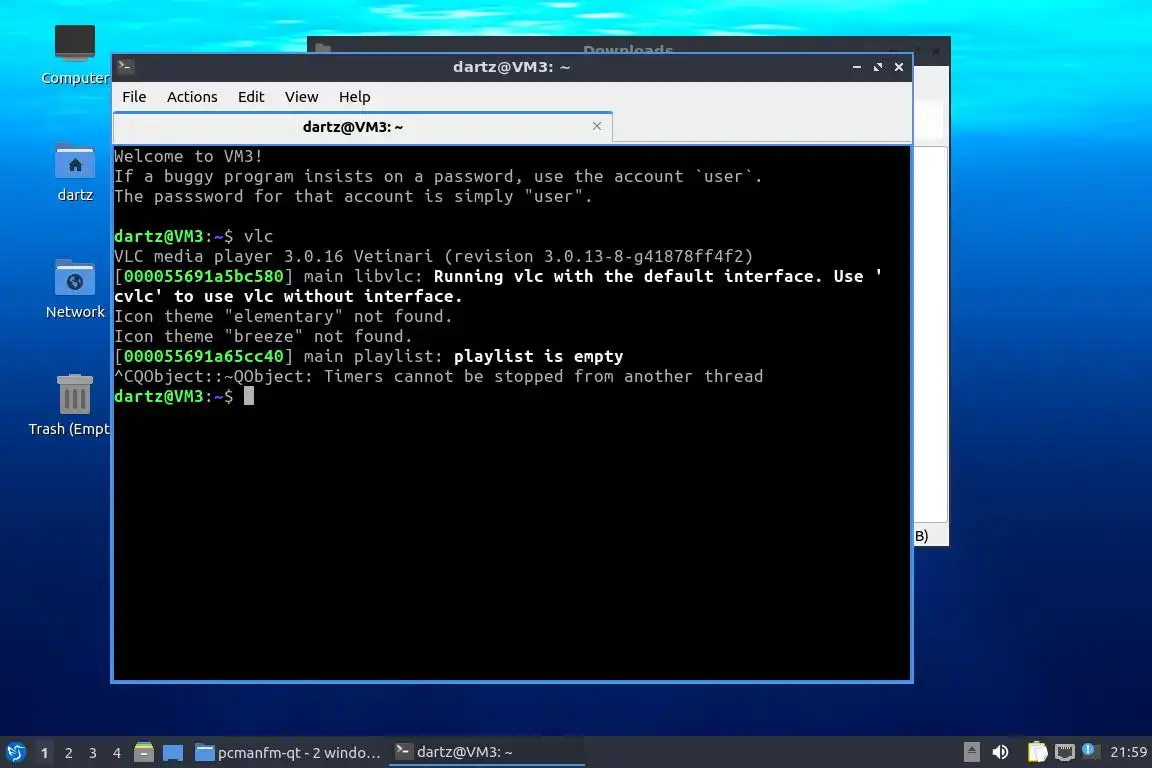Close the terminal window
The image size is (1152, 768).
pyautogui.click(x=899, y=67)
